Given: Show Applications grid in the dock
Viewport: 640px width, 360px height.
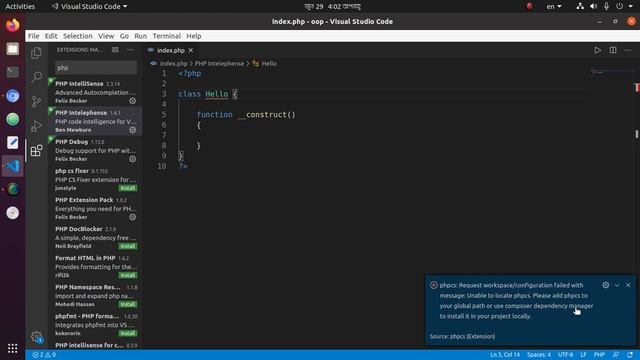Looking at the screenshot, I should (x=13, y=348).
